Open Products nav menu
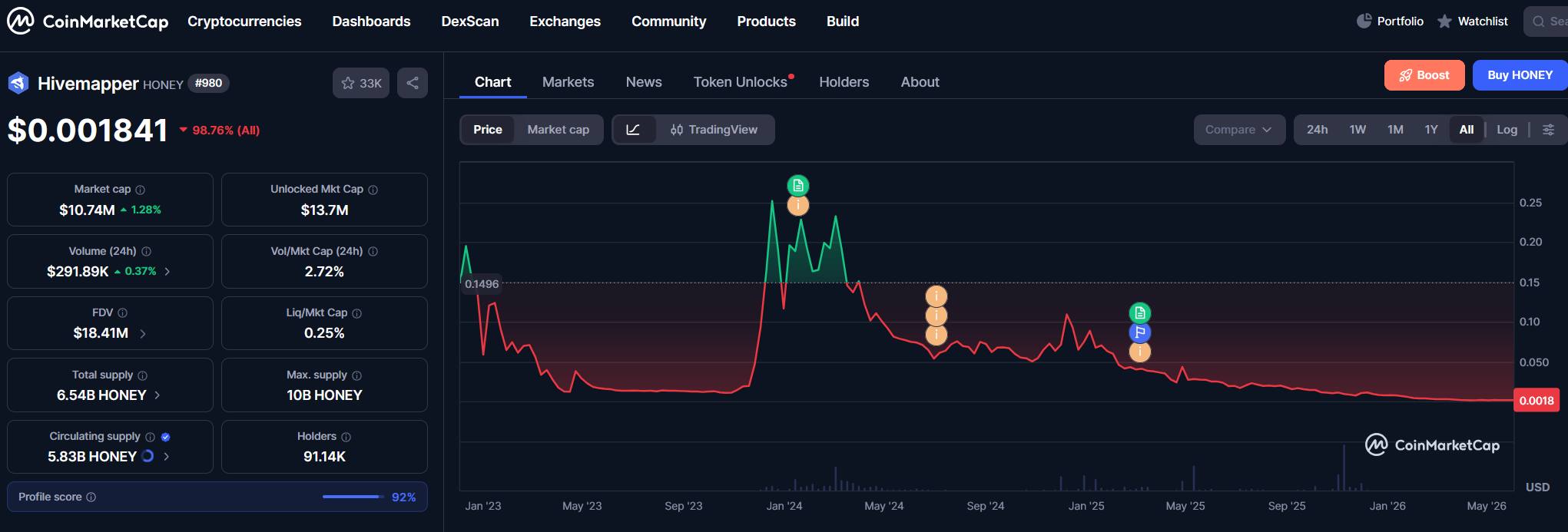Screen dimensions: 1568x532 (x=766, y=21)
